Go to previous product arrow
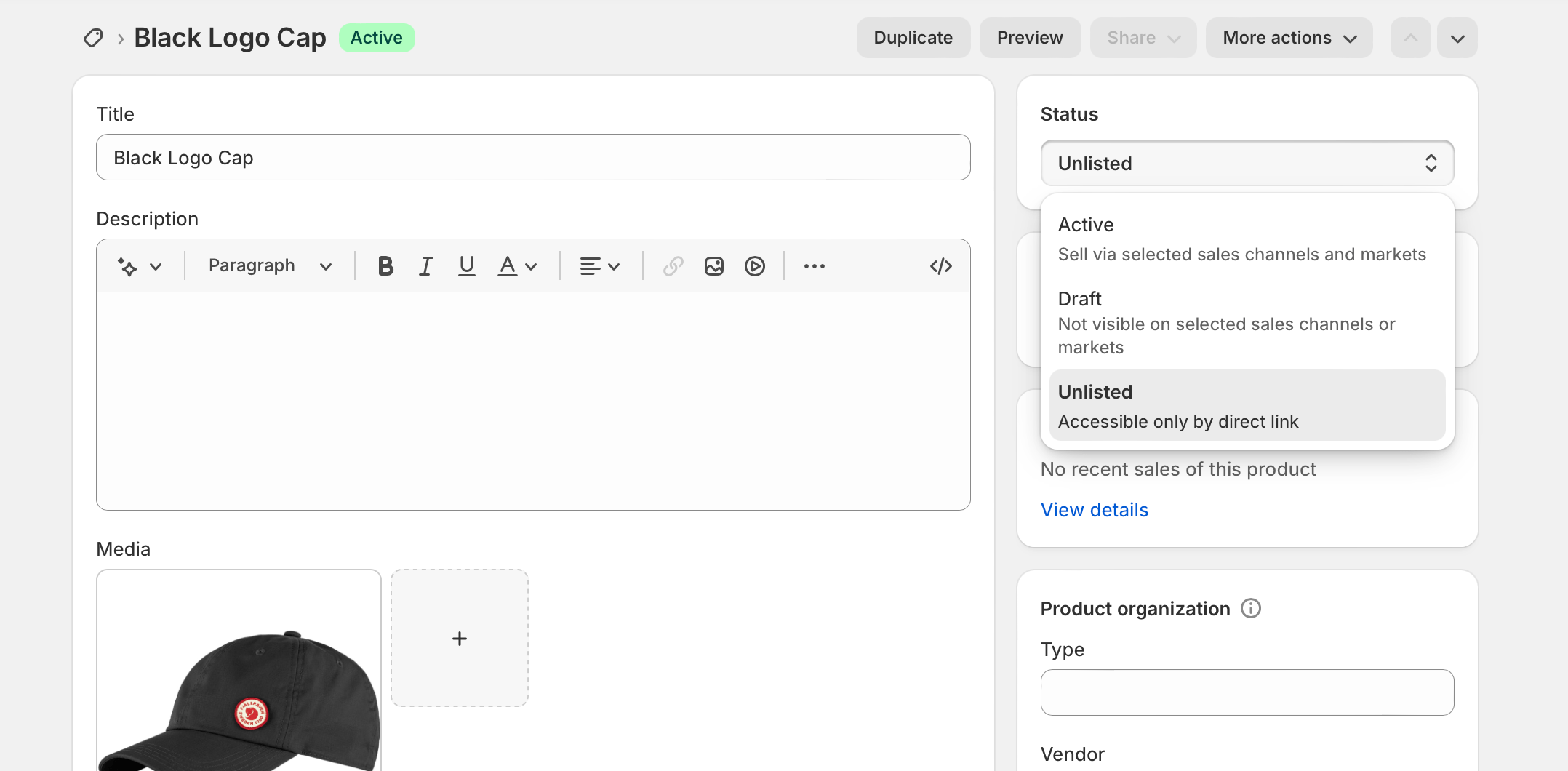 tap(1411, 38)
